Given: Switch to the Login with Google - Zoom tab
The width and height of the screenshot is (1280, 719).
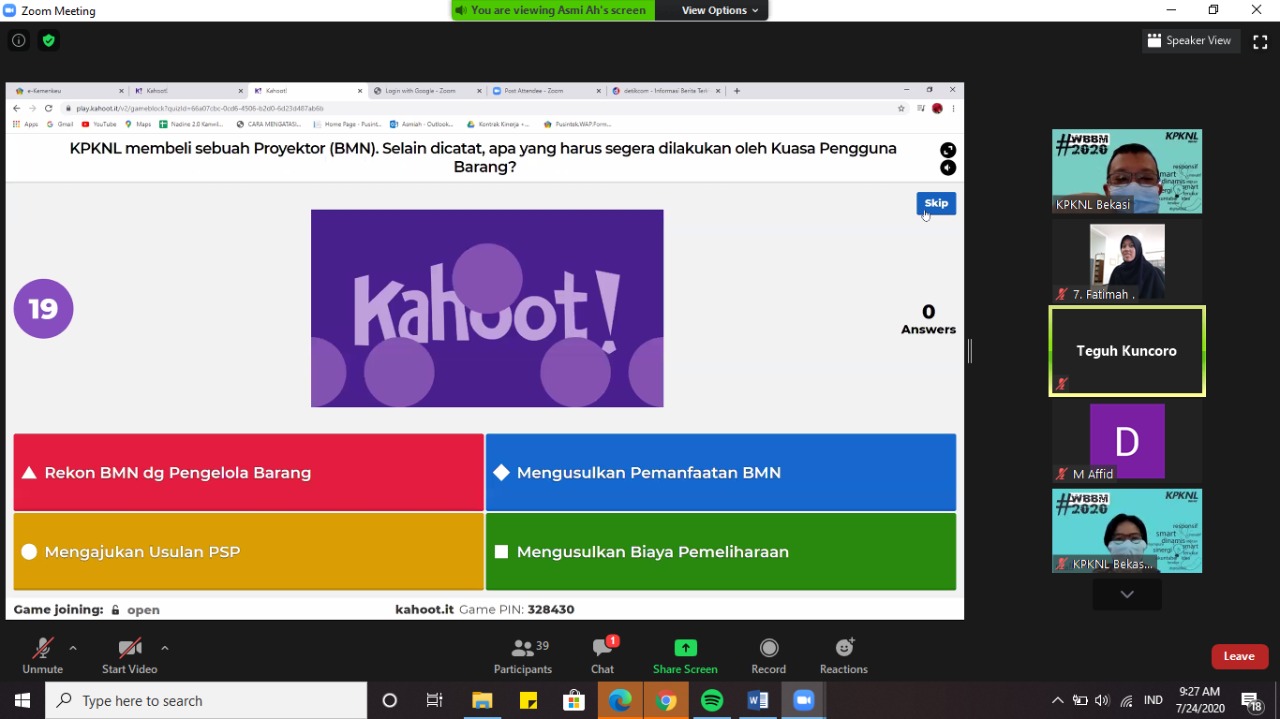Looking at the screenshot, I should pyautogui.click(x=426, y=91).
